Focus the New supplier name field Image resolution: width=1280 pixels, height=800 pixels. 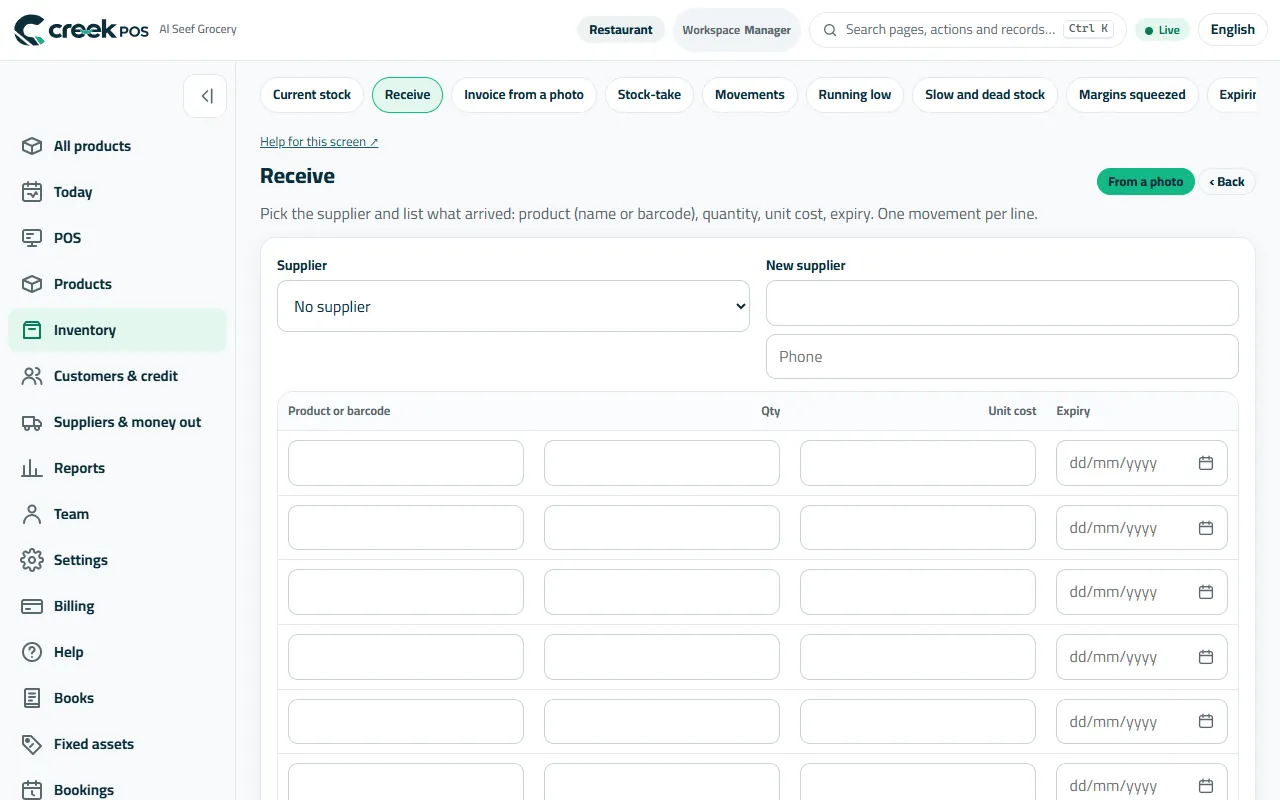click(x=1002, y=303)
